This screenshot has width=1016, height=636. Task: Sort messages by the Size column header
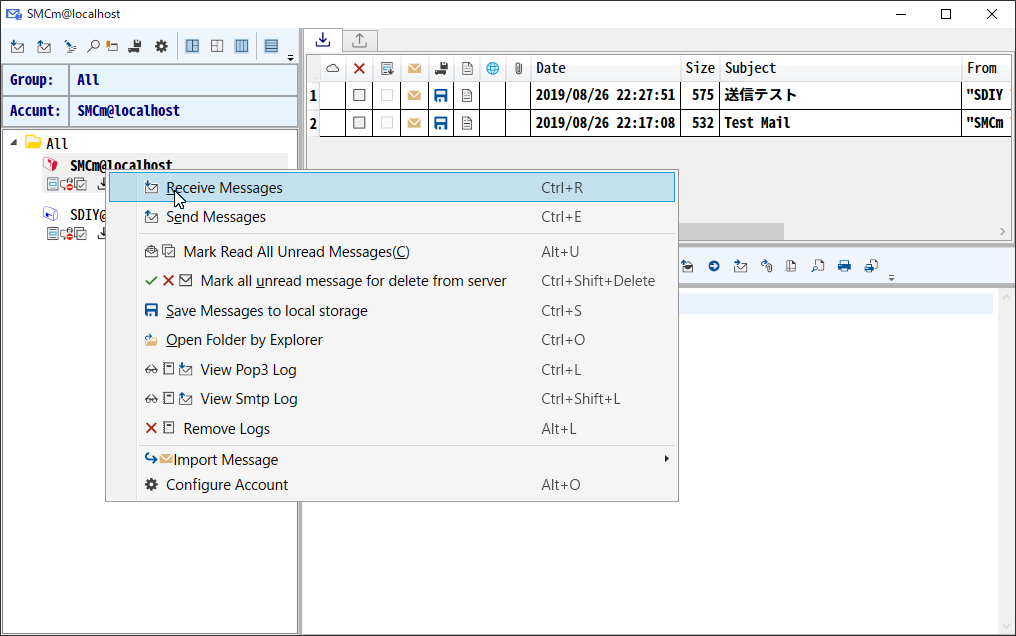click(x=700, y=68)
